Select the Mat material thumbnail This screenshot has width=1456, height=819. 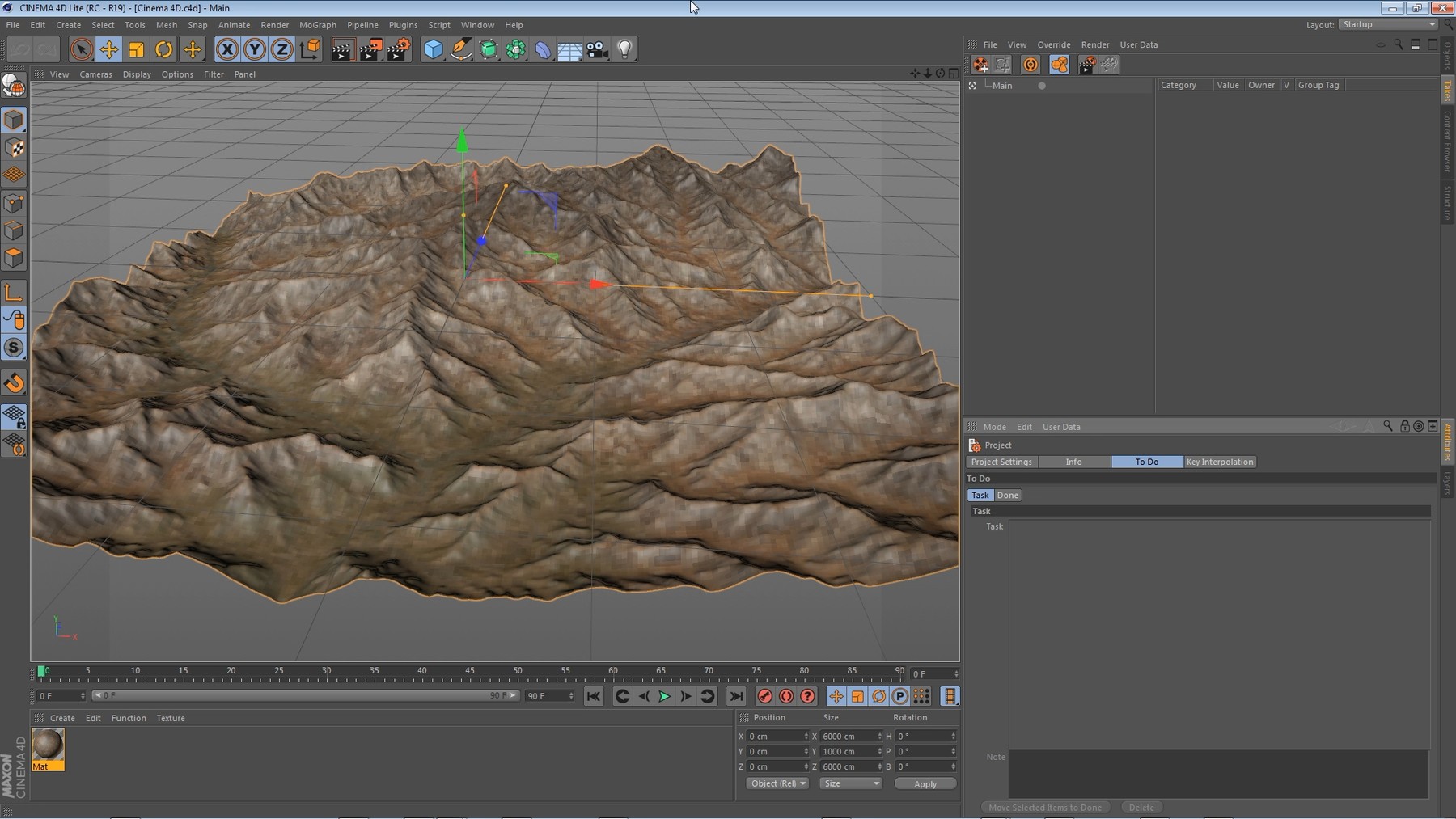47,744
